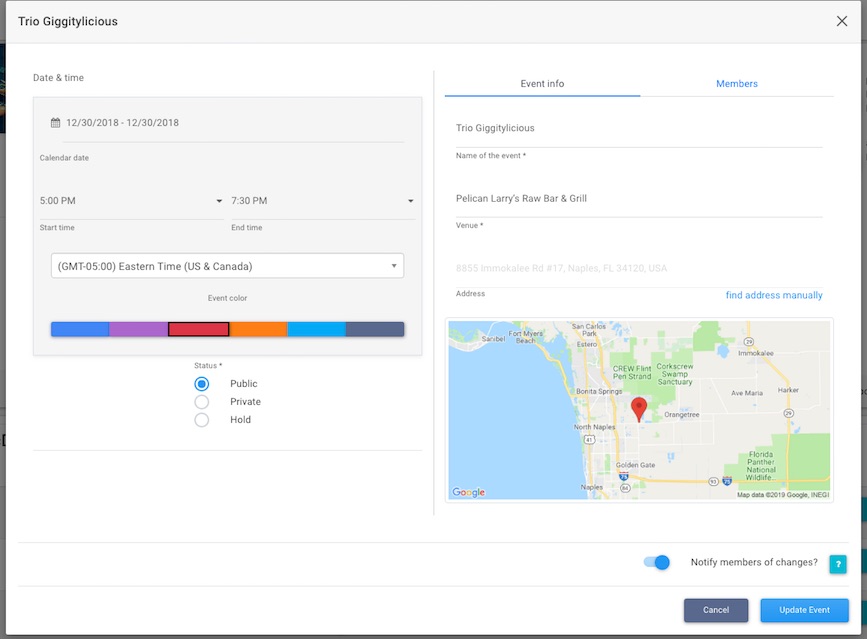Click the calendar icon beside the date range
The width and height of the screenshot is (867, 639).
pos(56,123)
